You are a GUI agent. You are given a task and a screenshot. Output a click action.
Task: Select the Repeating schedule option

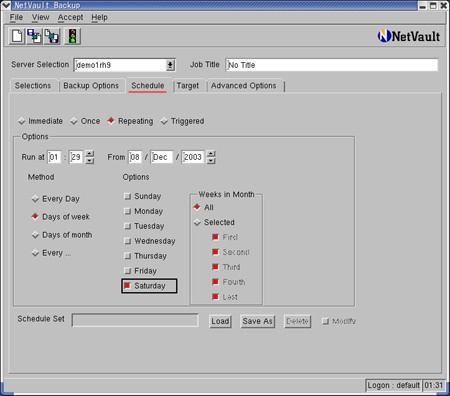[x=130, y=121]
